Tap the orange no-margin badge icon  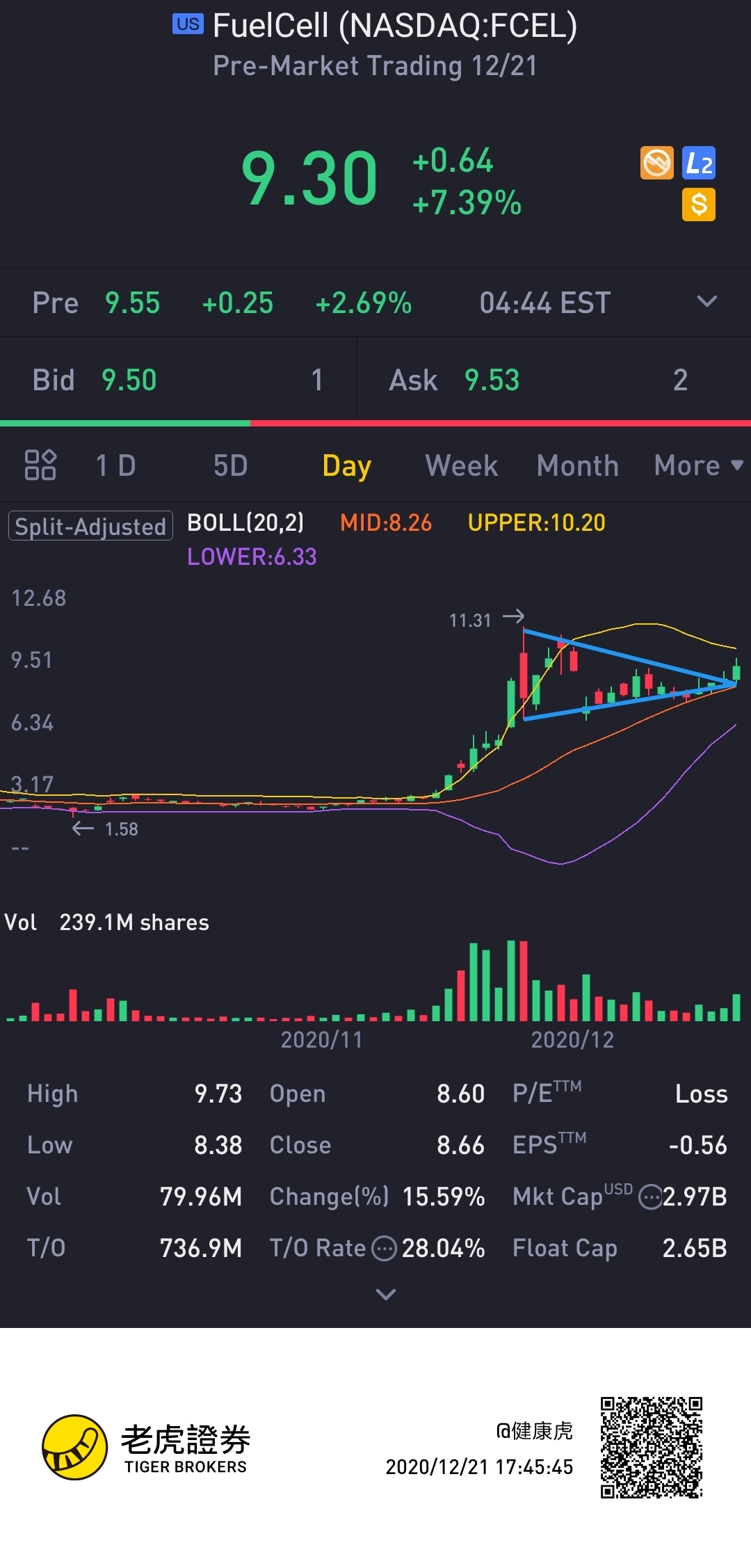pyautogui.click(x=656, y=163)
